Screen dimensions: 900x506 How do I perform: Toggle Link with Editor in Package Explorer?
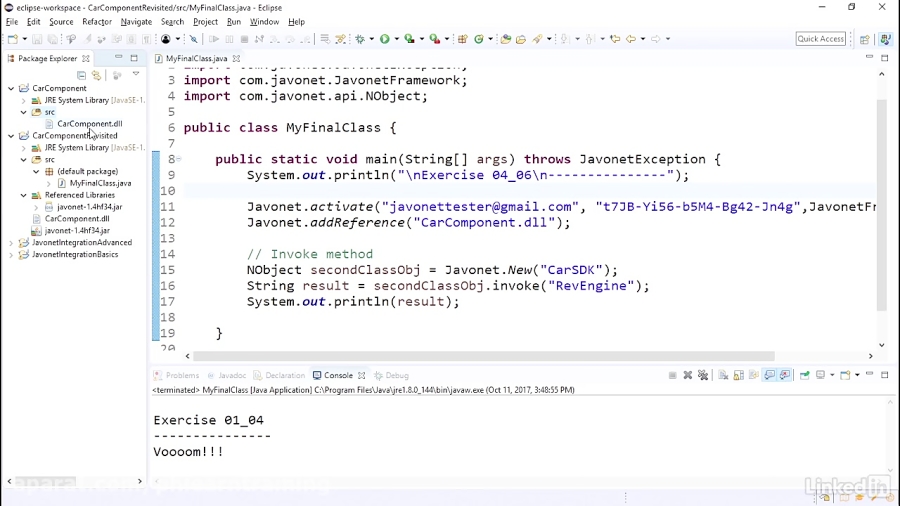[x=97, y=75]
